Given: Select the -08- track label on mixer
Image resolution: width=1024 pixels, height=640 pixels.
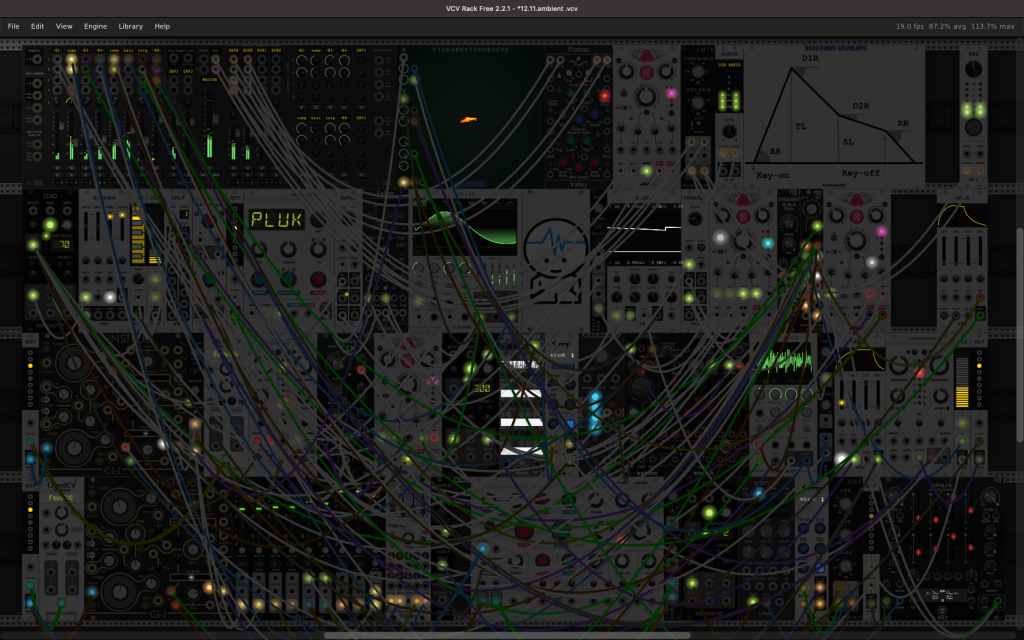Looking at the screenshot, I should (x=157, y=50).
